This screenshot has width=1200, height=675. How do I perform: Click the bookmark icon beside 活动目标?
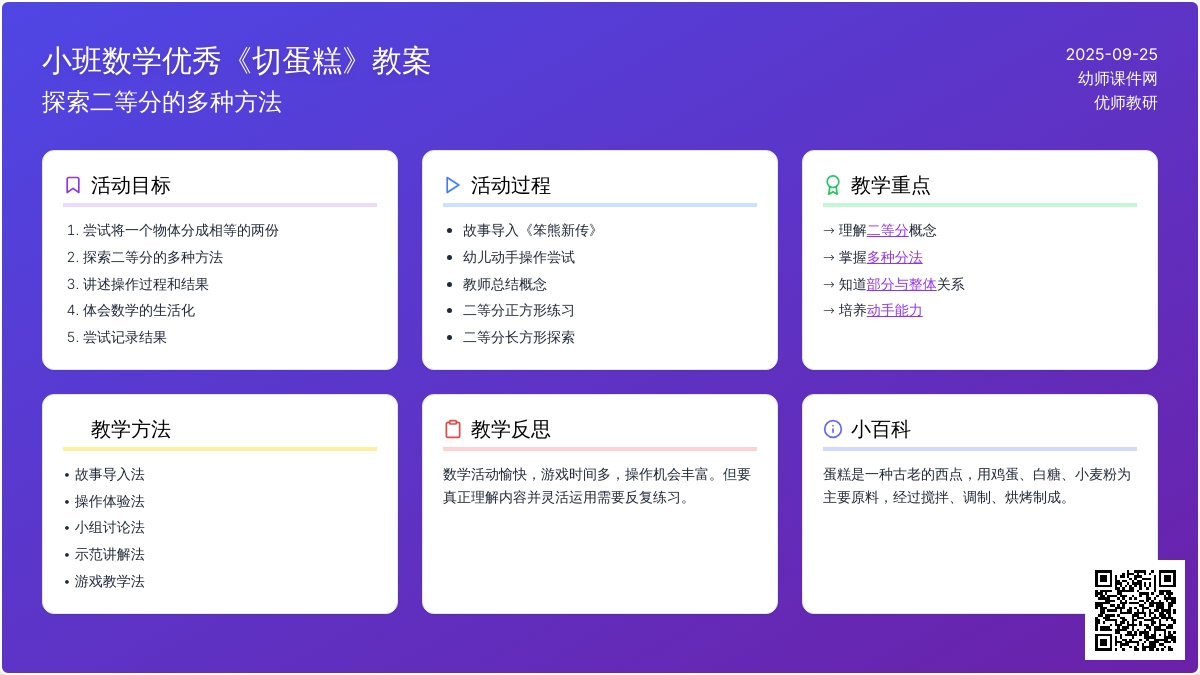73,185
